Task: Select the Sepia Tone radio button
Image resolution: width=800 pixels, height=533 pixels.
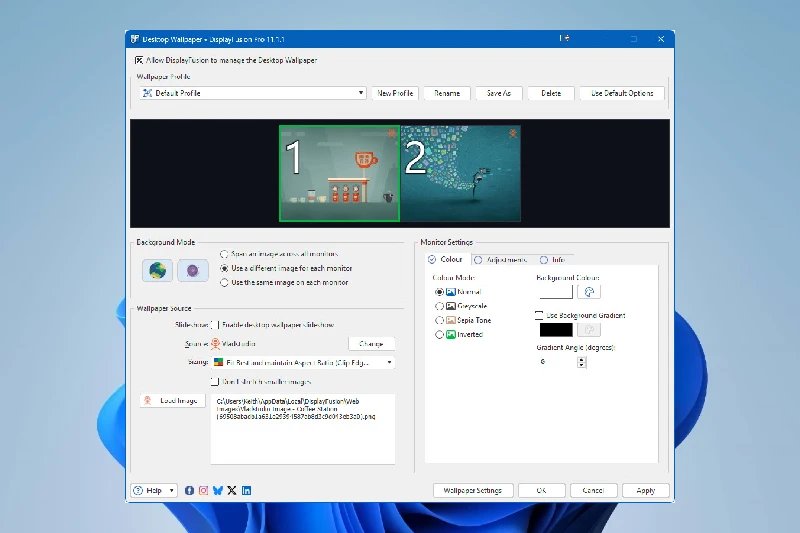Action: click(439, 320)
